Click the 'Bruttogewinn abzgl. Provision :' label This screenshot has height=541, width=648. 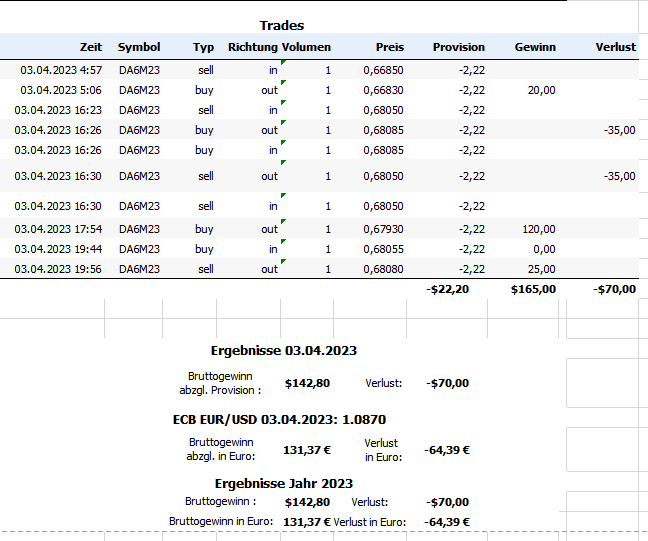tap(220, 383)
